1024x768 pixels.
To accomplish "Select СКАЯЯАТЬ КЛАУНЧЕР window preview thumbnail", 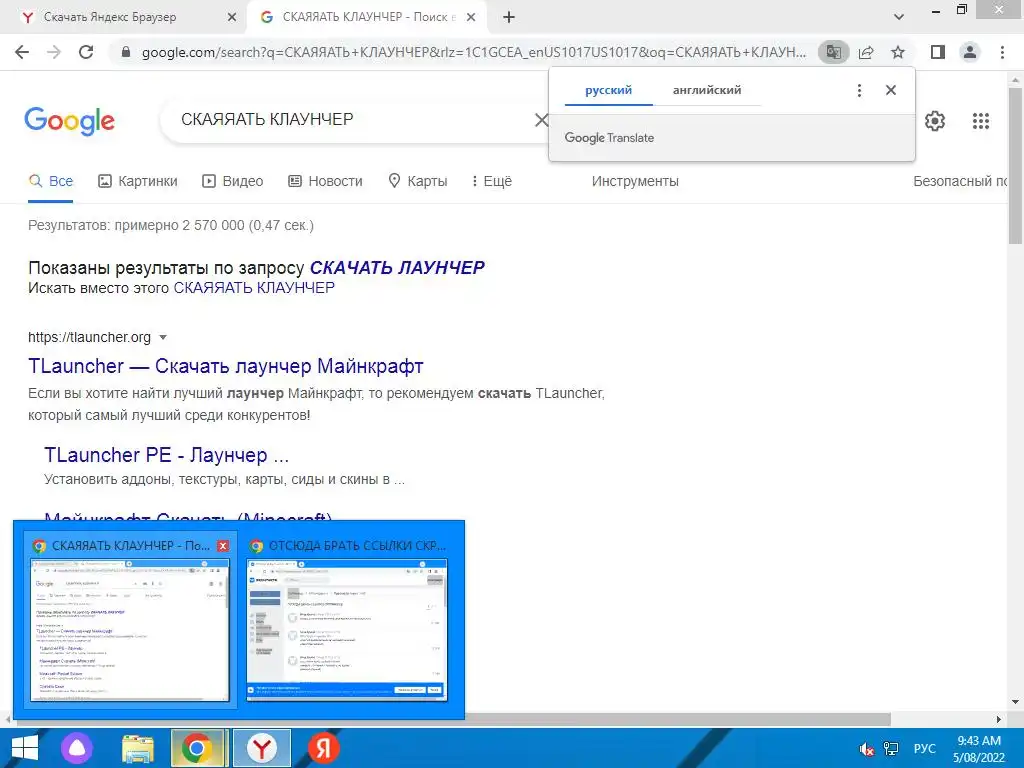I will 130,630.
